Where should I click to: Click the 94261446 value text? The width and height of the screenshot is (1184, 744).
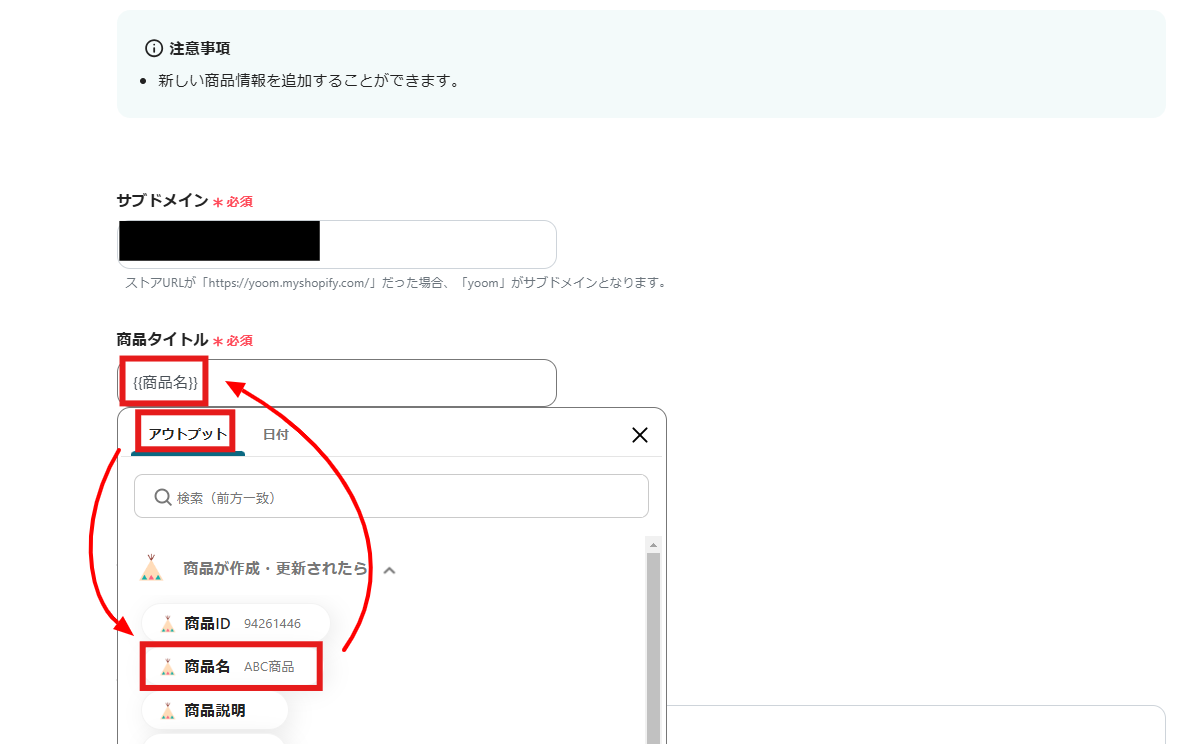pyautogui.click(x=272, y=624)
